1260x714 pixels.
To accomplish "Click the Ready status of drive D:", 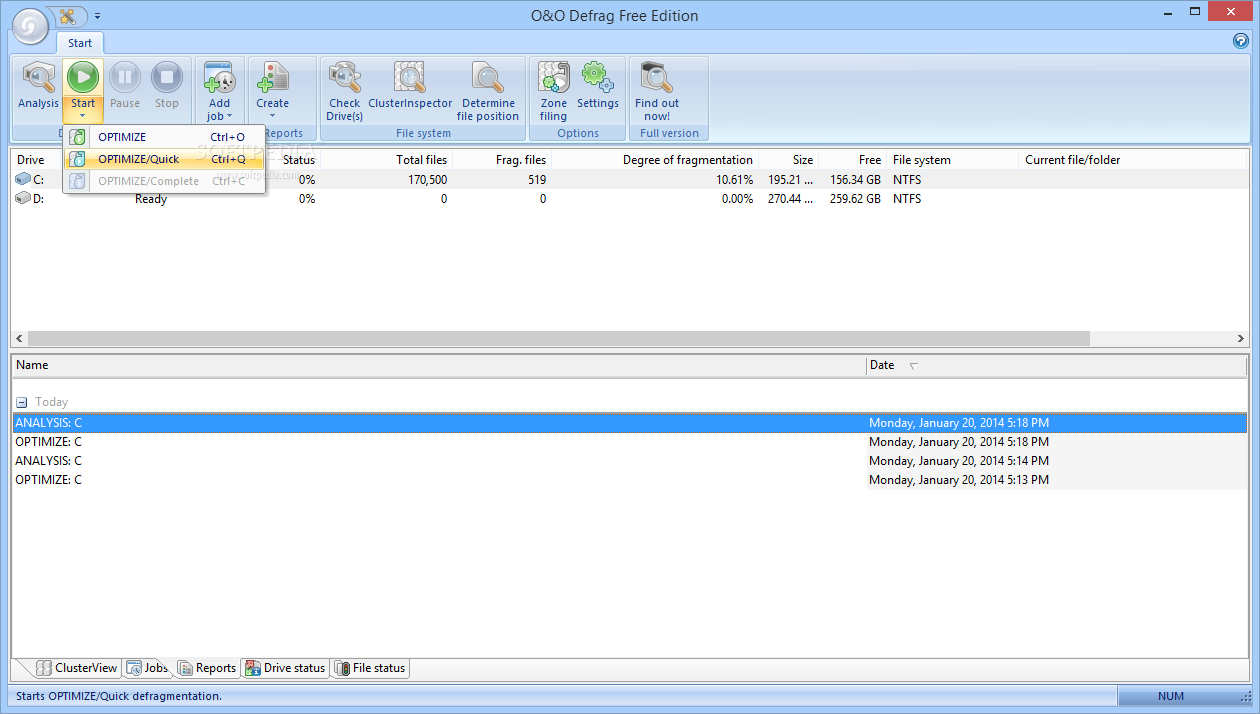I will (x=151, y=199).
